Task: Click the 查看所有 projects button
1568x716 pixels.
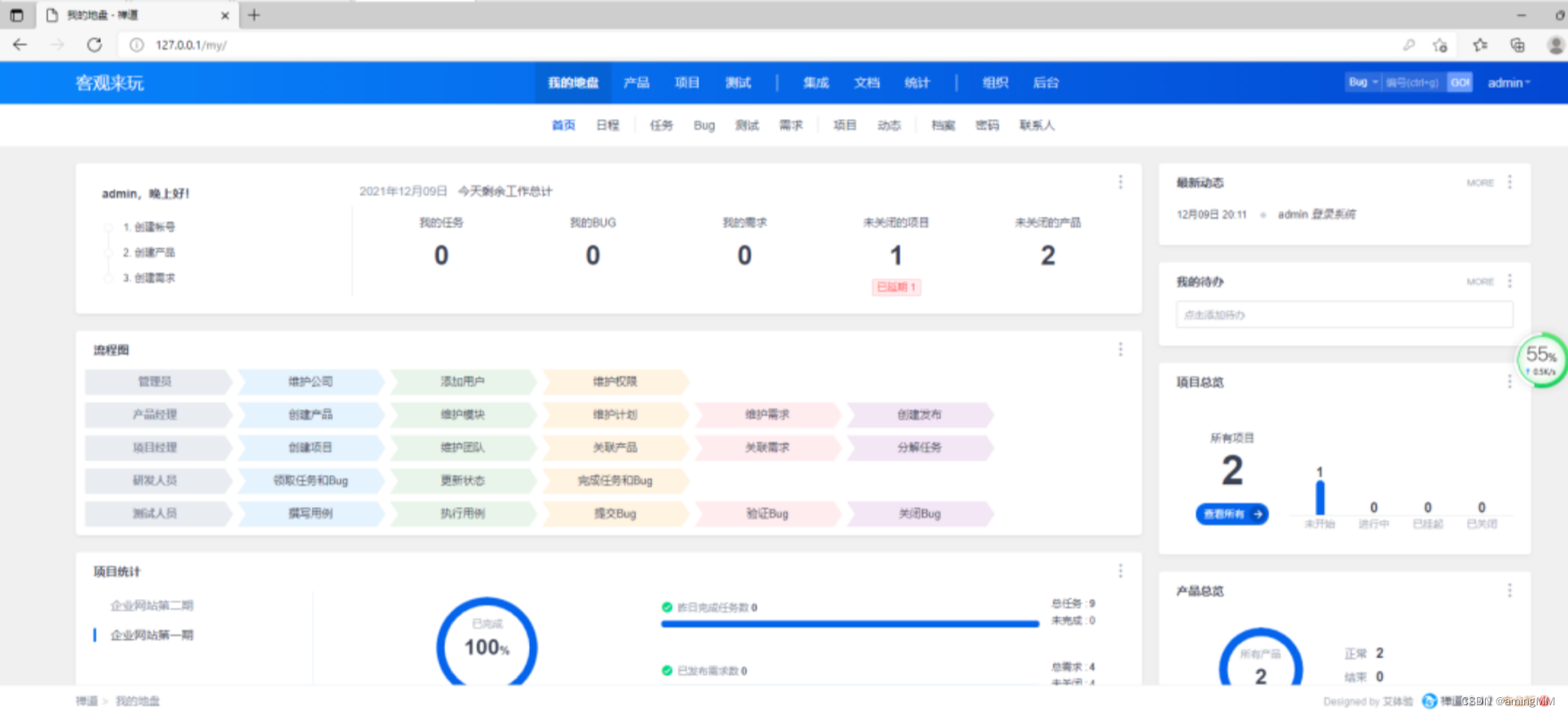Action: tap(1231, 514)
